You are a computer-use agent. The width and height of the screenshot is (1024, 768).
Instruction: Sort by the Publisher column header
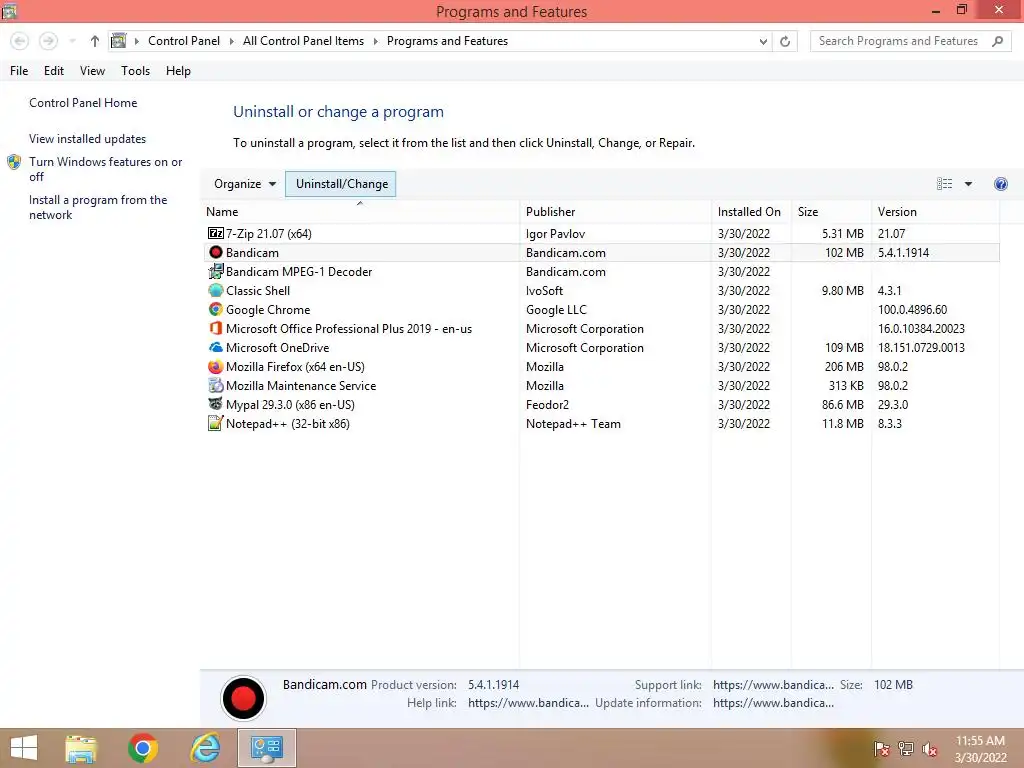(x=616, y=212)
